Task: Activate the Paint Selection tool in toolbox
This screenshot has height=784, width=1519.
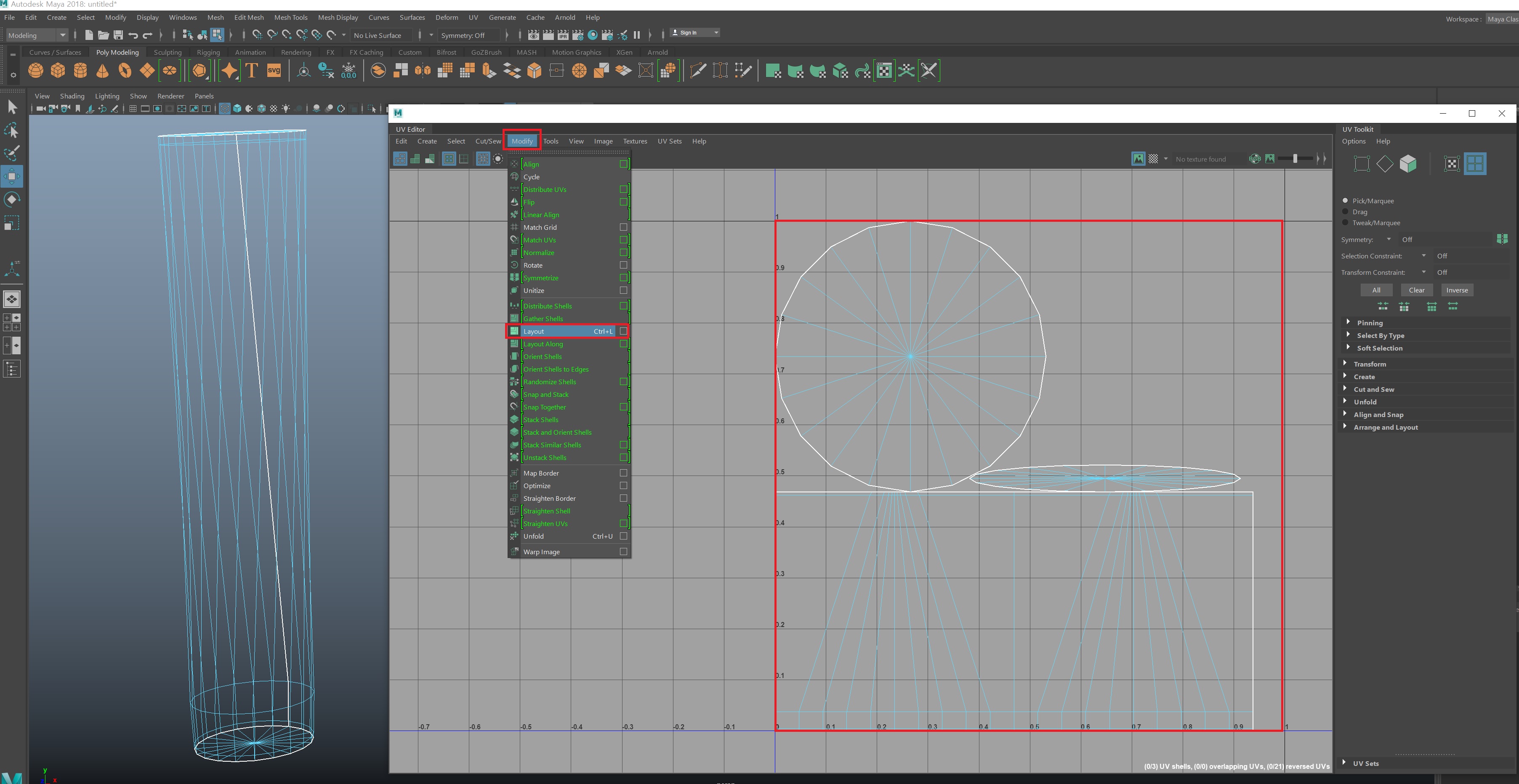Action: pyautogui.click(x=12, y=153)
